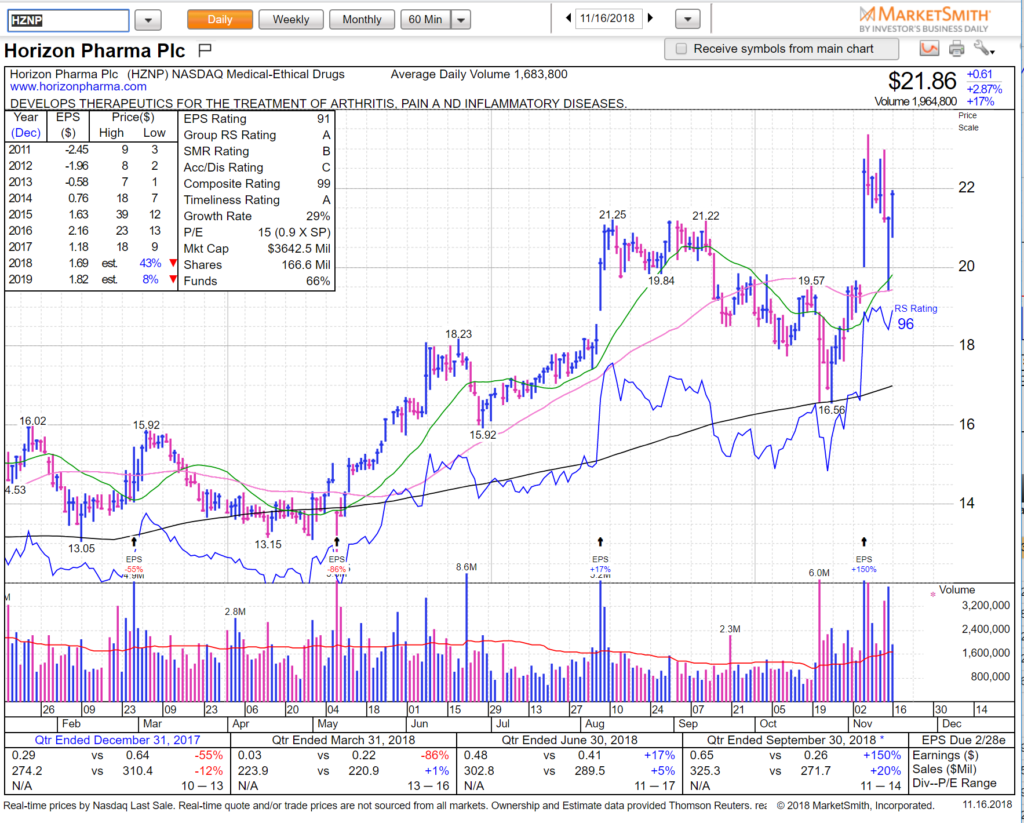Open the chart drawing tool icon

click(x=929, y=48)
